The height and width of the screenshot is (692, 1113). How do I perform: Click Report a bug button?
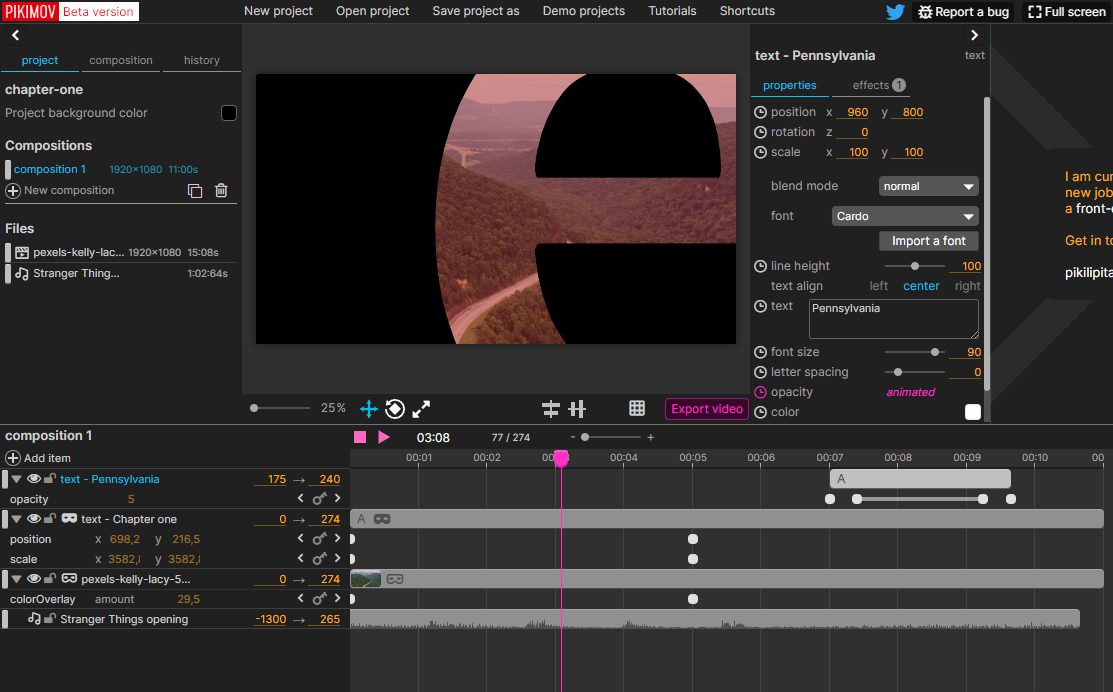(963, 11)
